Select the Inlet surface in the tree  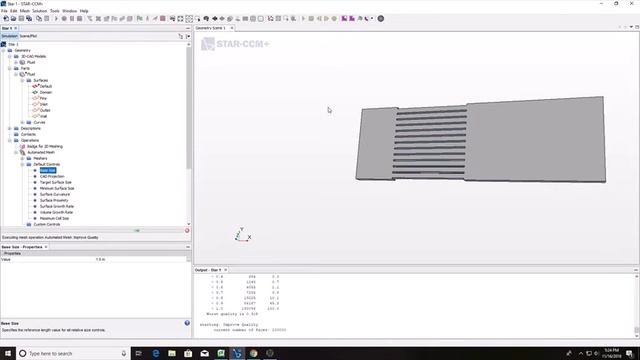click(x=44, y=104)
